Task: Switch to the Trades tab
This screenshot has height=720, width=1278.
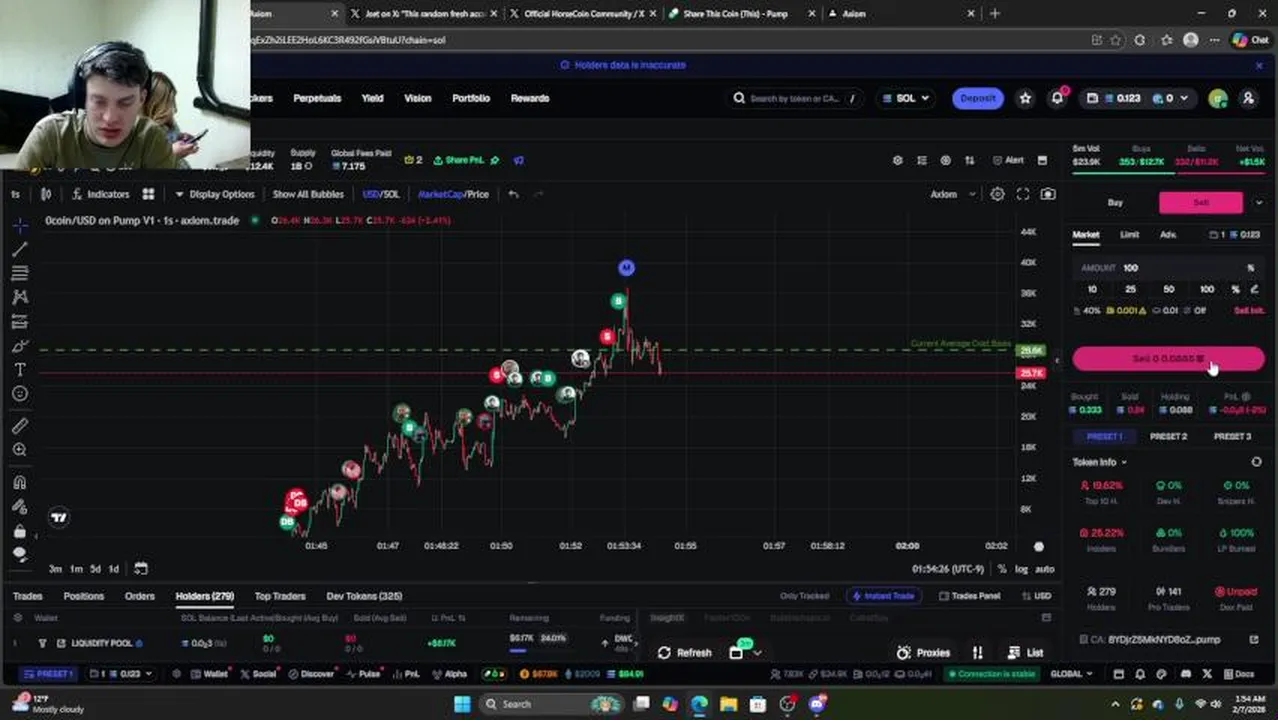Action: point(27,596)
